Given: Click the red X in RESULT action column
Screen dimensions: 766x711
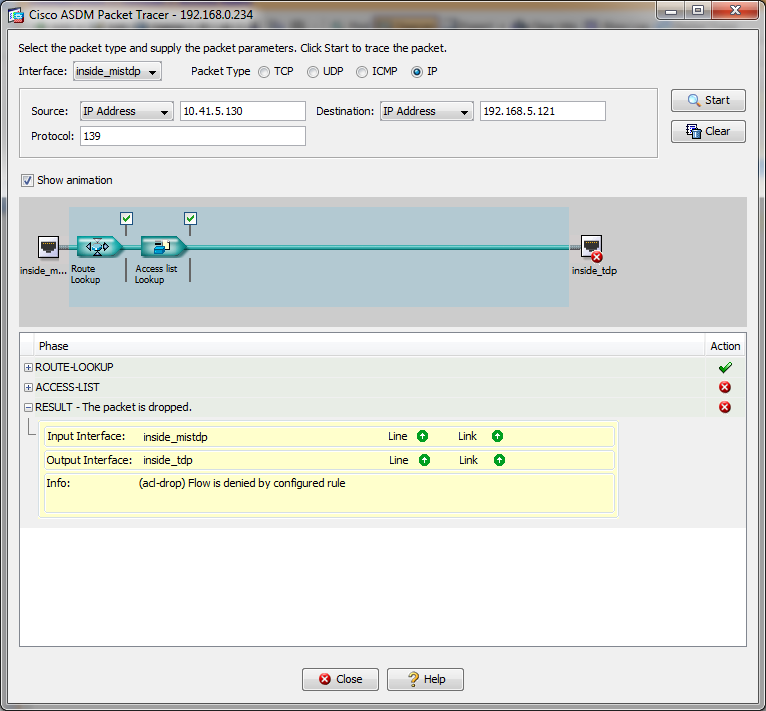Looking at the screenshot, I should pos(725,407).
